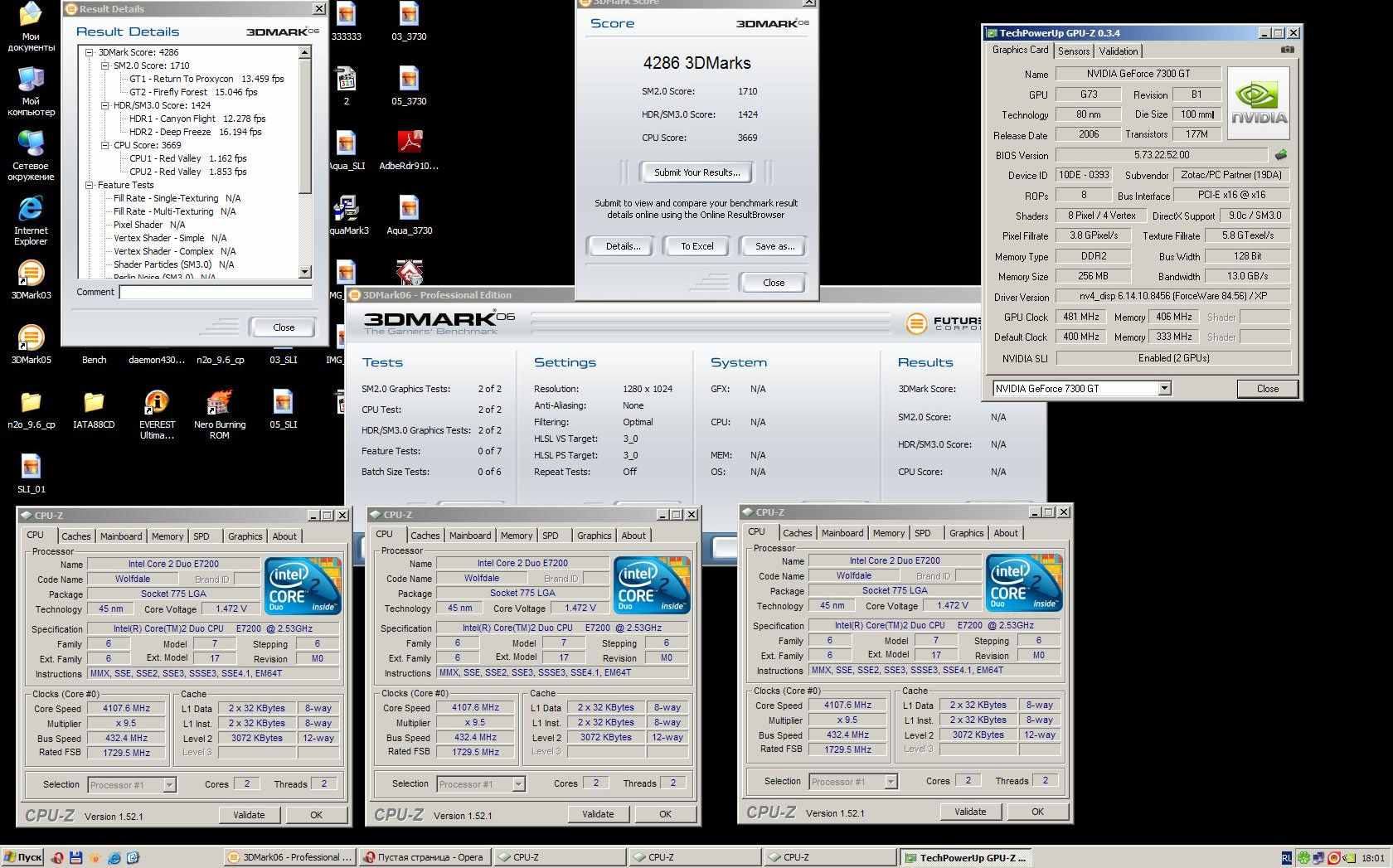Launch the EVEREST Ultimate shortcut icon
The width and height of the screenshot is (1393, 868).
[x=157, y=404]
